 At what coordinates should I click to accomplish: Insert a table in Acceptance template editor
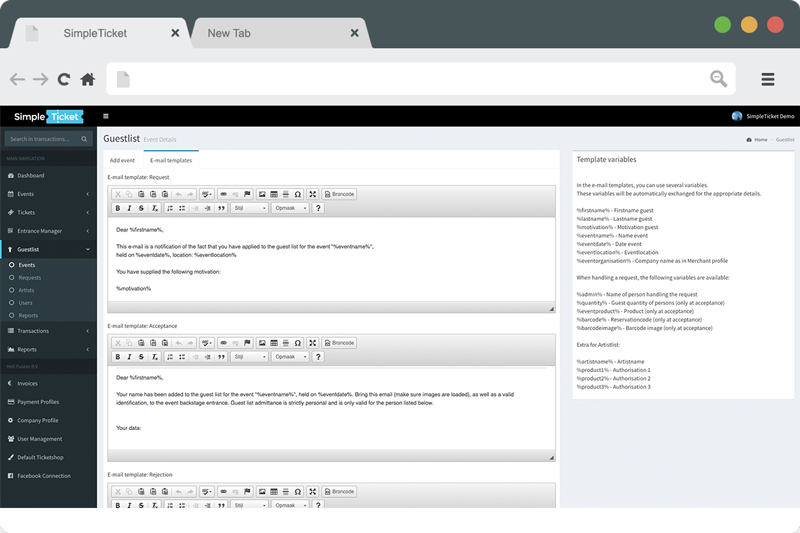274,343
